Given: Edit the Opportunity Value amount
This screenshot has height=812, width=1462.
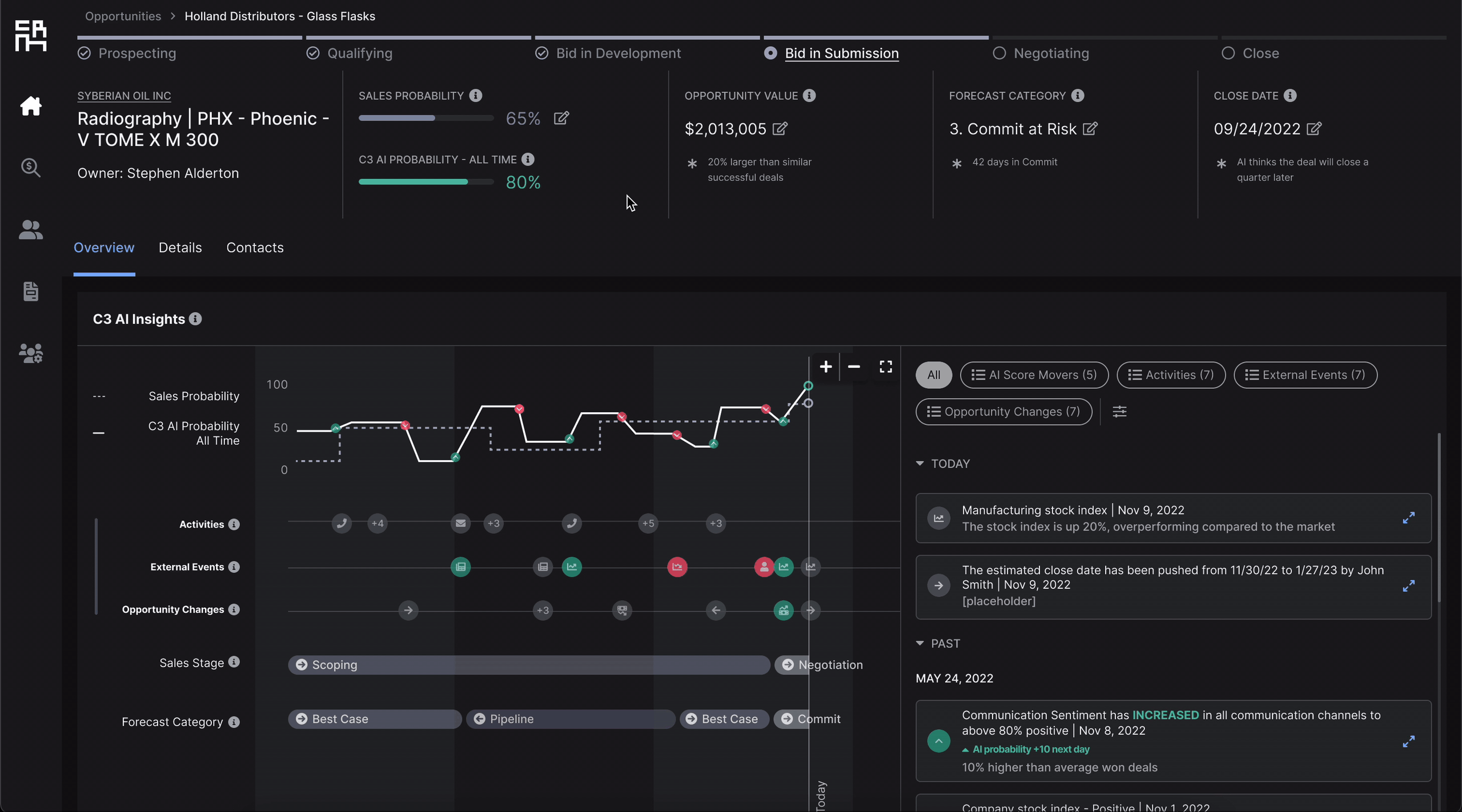Looking at the screenshot, I should [780, 128].
